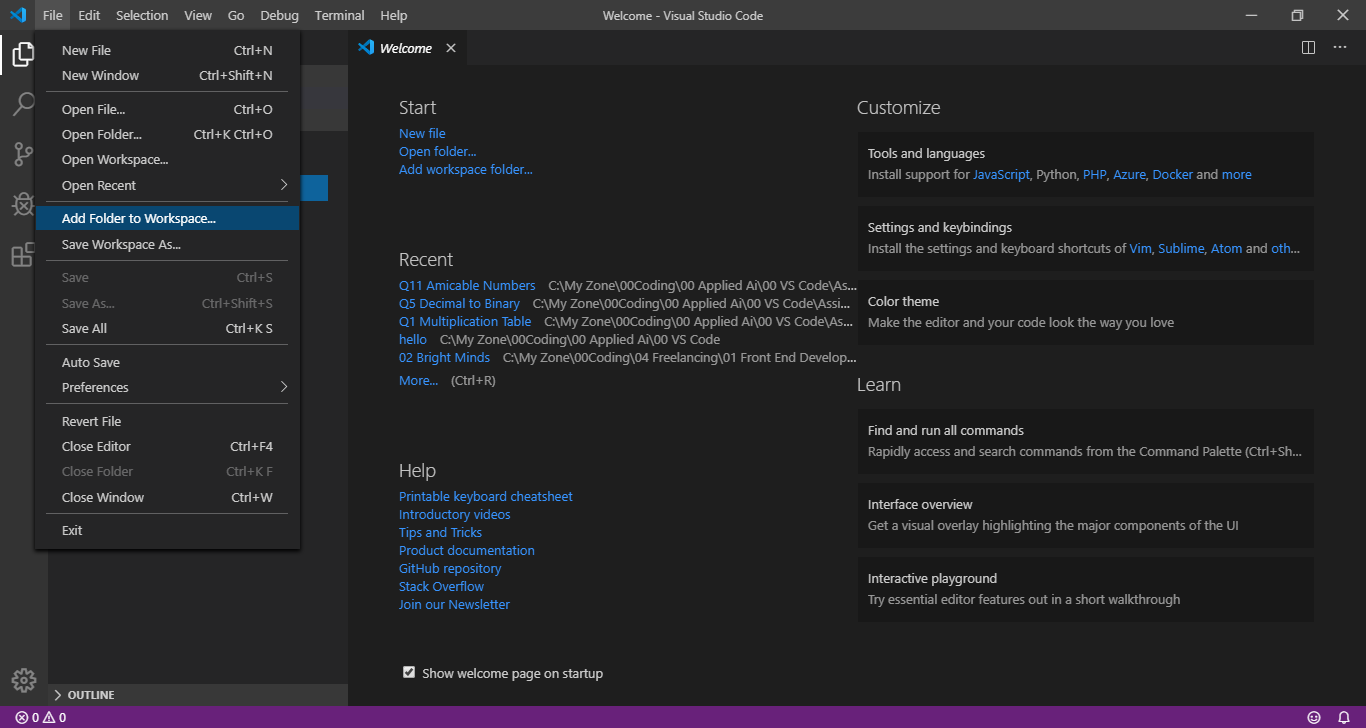Toggle Show welcome page on startup
This screenshot has height=728, width=1366.
point(409,672)
